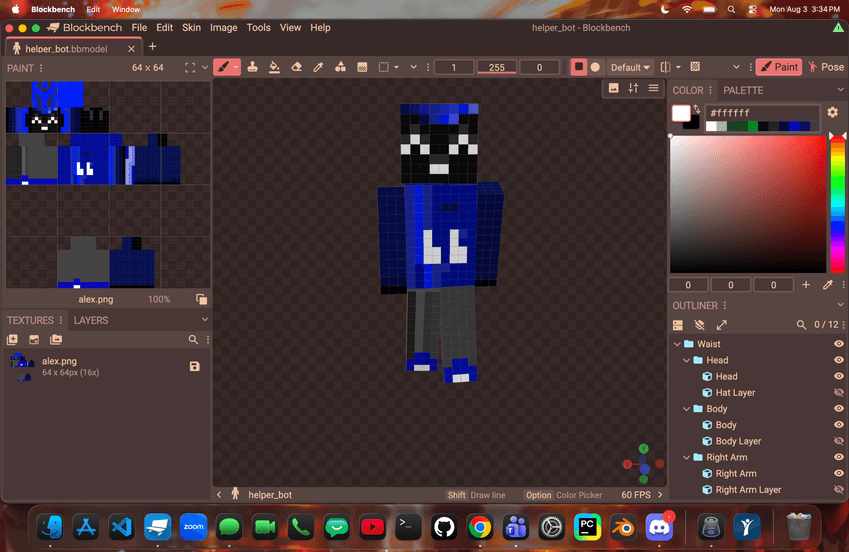Hide the Head group
The image size is (849, 552).
pyautogui.click(x=839, y=360)
